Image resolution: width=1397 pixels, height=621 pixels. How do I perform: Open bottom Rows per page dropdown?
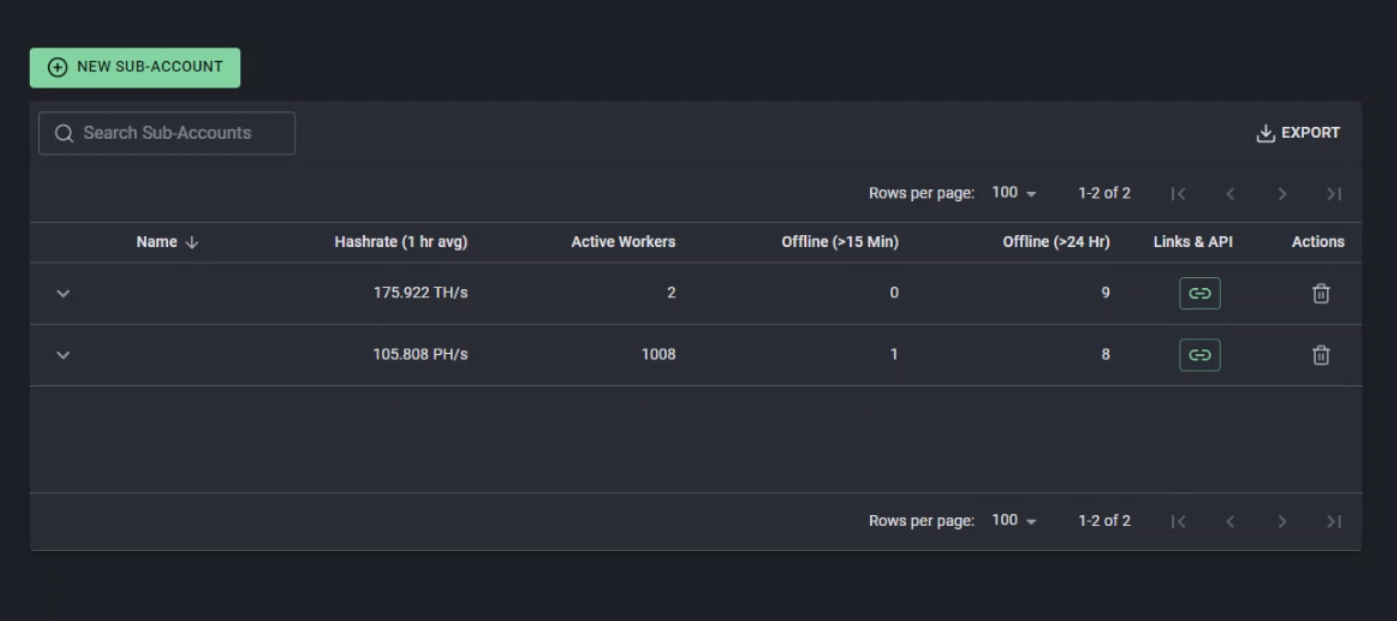click(1014, 520)
